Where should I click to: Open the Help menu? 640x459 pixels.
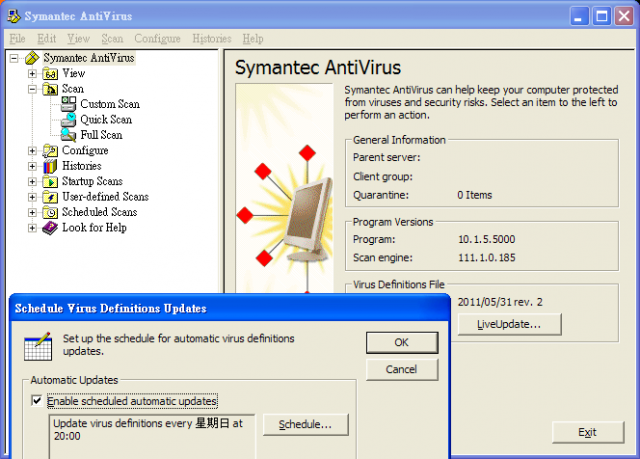point(253,39)
